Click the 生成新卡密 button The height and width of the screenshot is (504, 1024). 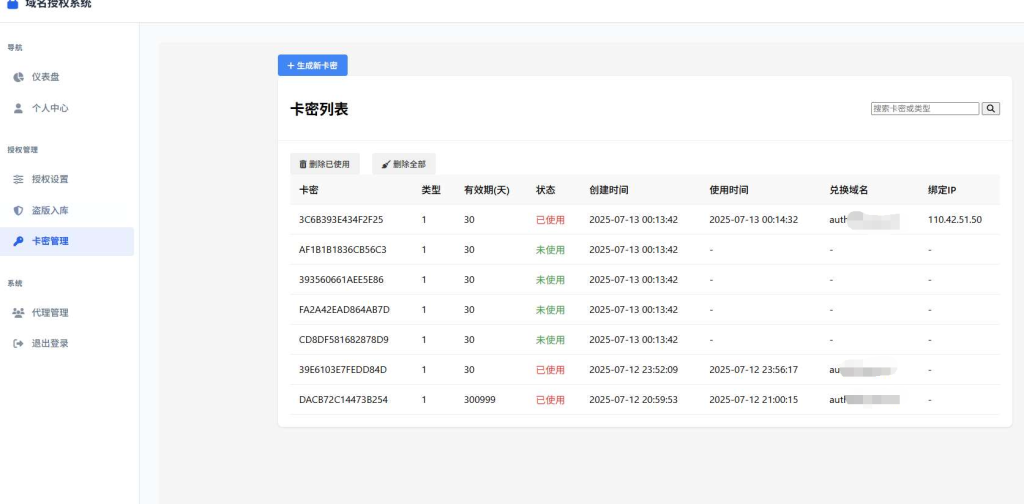pyautogui.click(x=313, y=65)
